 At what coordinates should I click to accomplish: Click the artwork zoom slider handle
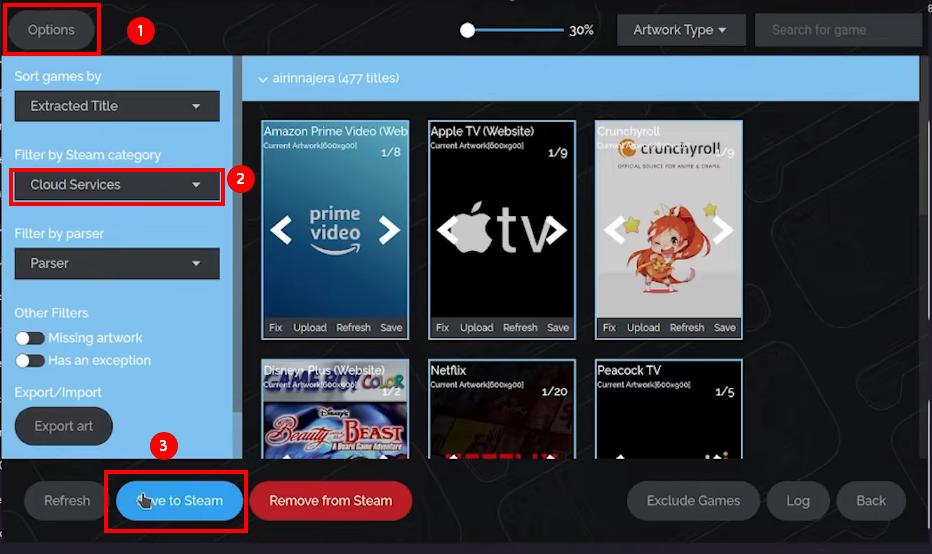(x=468, y=30)
